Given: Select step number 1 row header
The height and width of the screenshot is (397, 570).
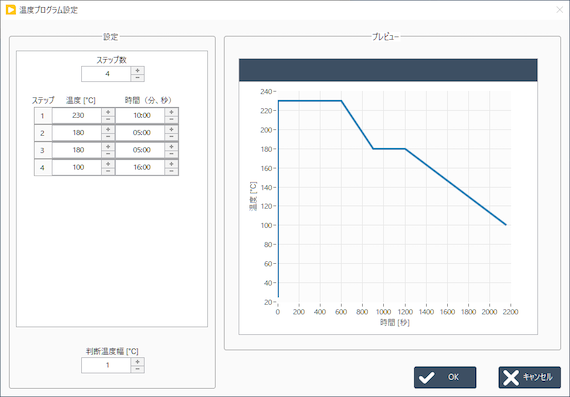Looking at the screenshot, I should tap(43, 116).
